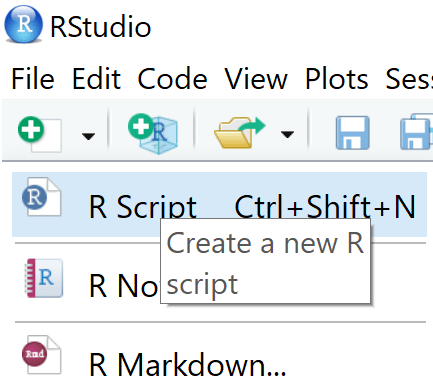Open the Edit menu
Image resolution: width=433 pixels, height=388 pixels.
coord(96,79)
